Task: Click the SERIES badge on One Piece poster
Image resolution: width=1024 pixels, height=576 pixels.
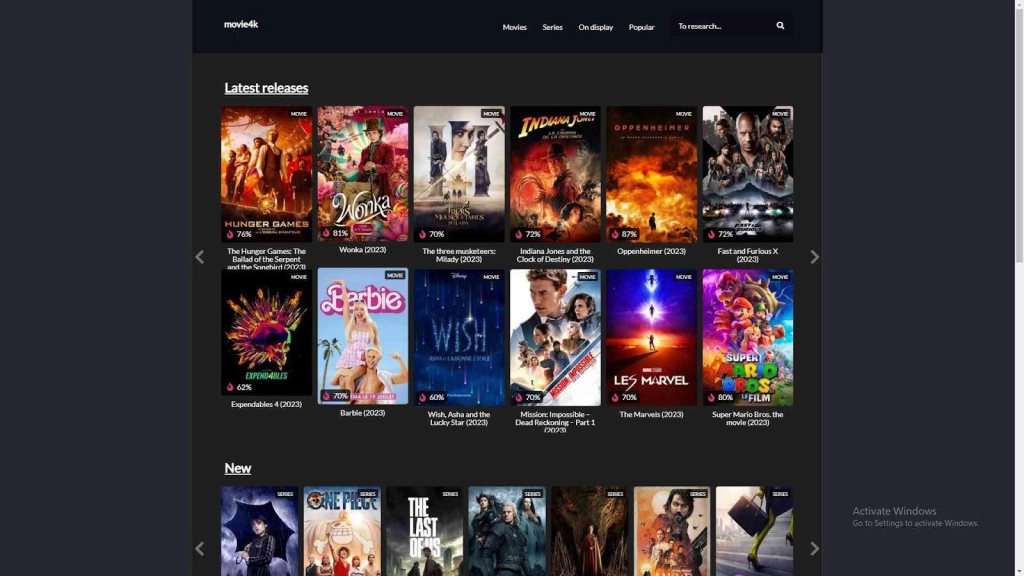Action: tap(367, 494)
